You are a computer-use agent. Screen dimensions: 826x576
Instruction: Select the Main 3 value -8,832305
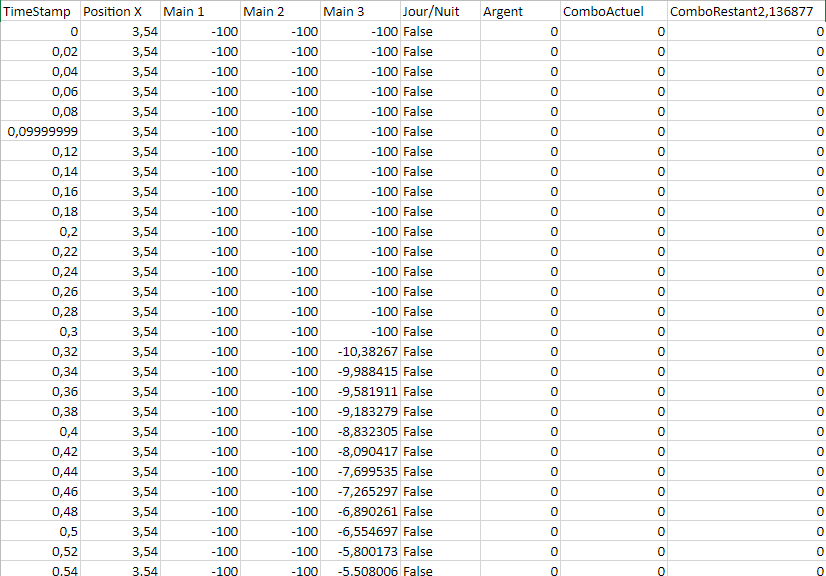pos(361,432)
